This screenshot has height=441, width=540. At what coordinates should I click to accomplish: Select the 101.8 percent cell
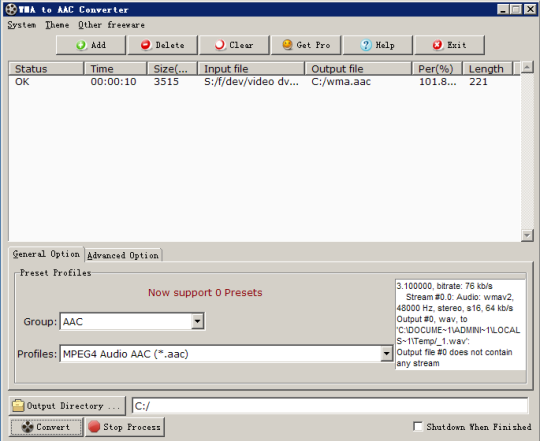pos(437,82)
